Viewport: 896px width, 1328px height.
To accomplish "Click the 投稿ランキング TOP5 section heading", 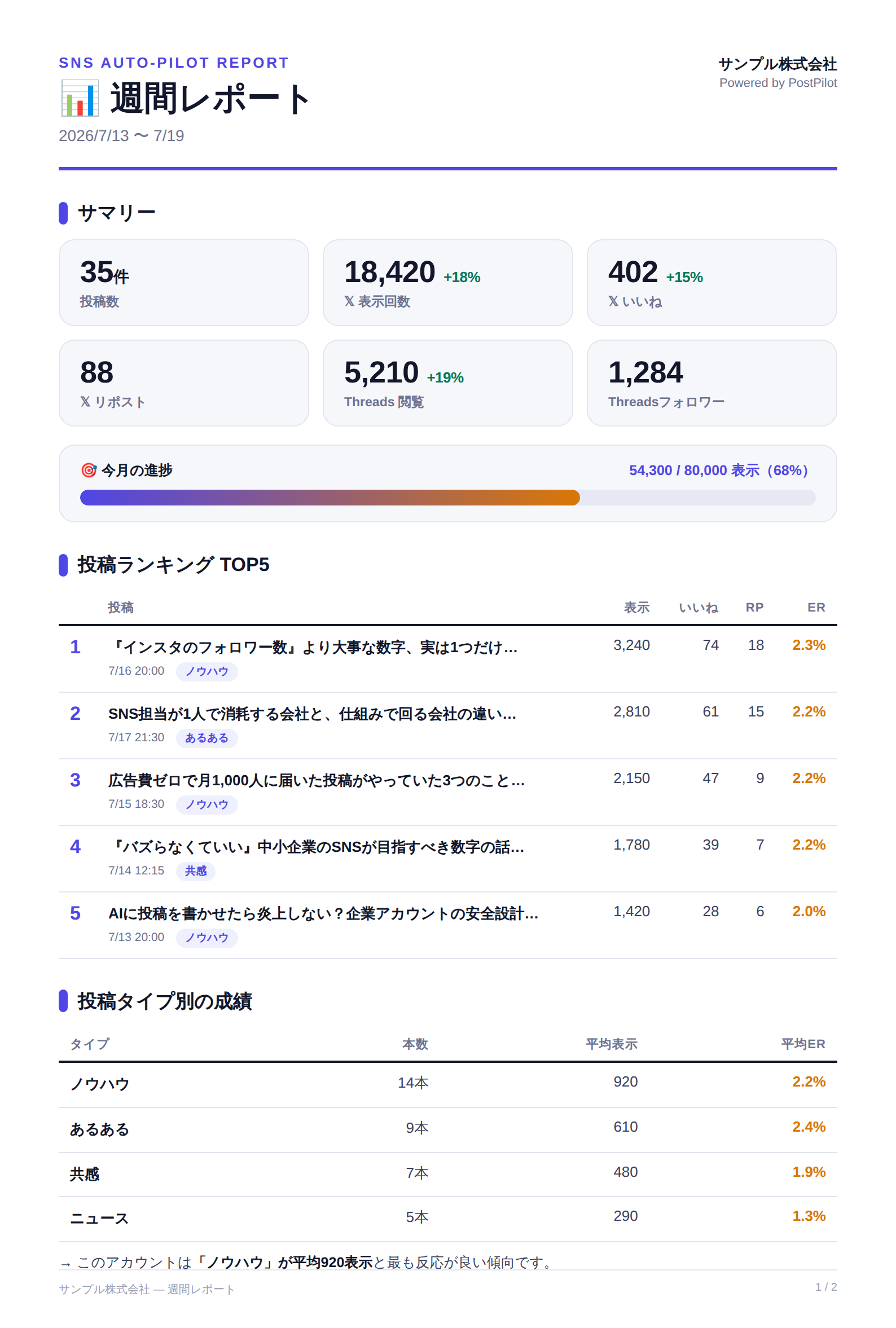I will (173, 565).
